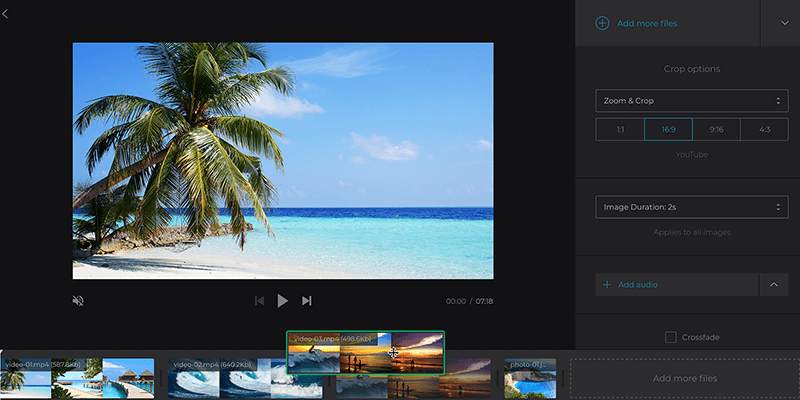
Task: Skip to the next clip
Action: click(x=306, y=301)
